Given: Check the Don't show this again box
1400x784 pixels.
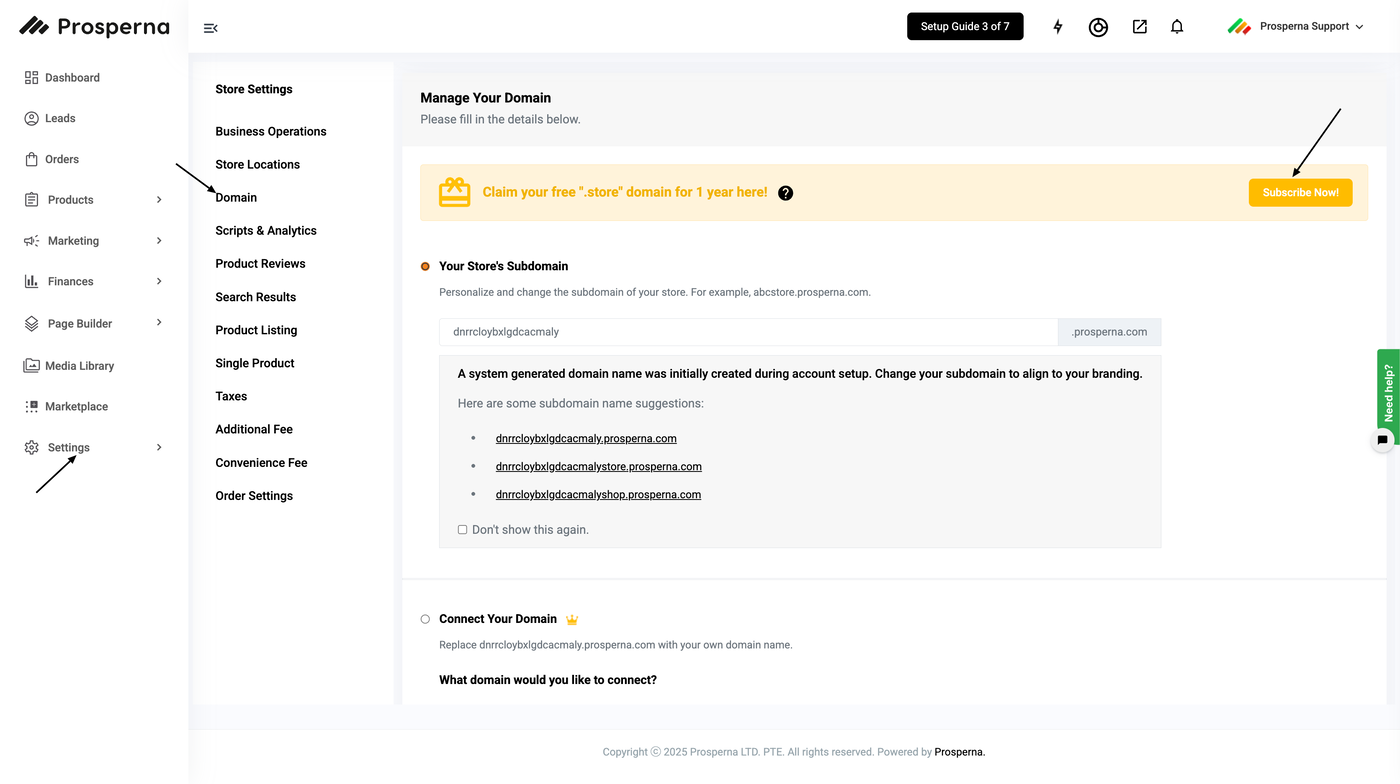Looking at the screenshot, I should 462,530.
